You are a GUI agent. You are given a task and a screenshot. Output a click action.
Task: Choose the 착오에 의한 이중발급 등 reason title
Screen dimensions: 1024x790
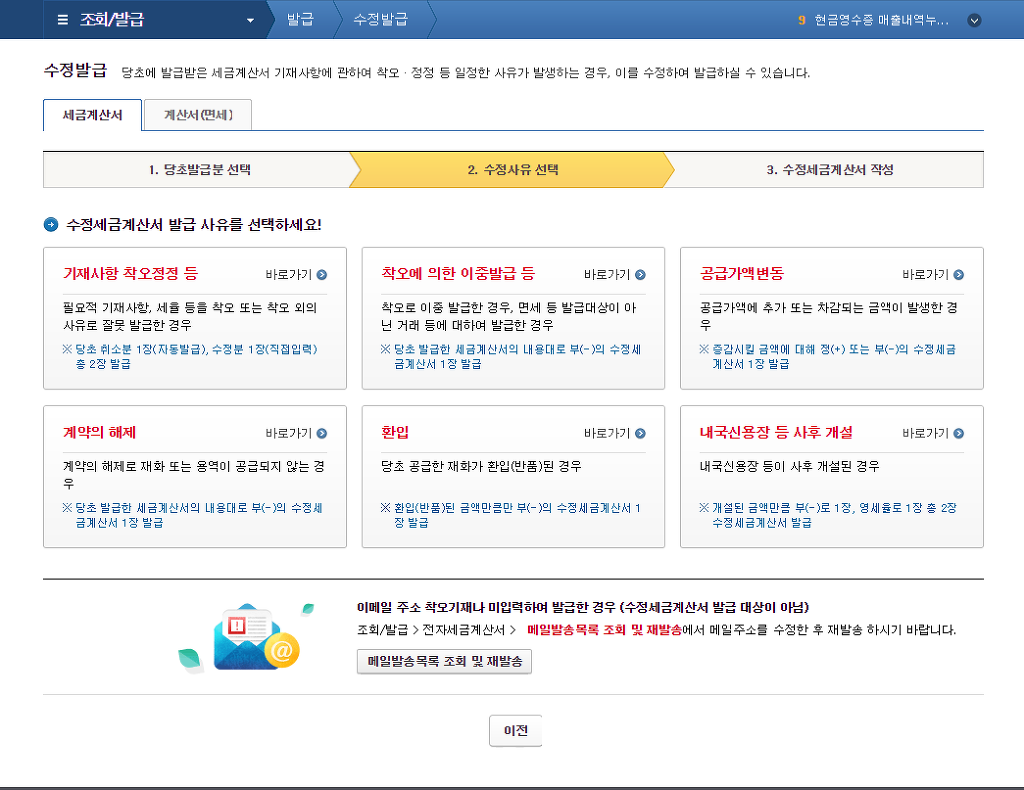[x=458, y=274]
